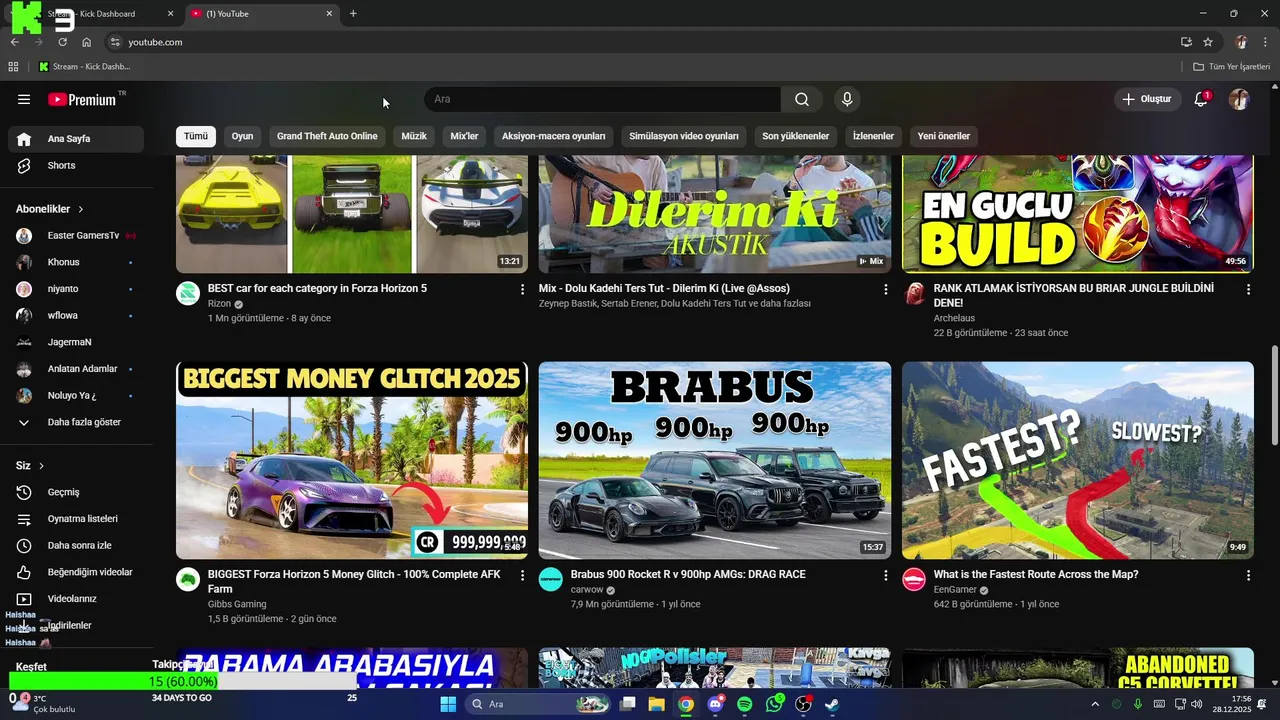
Task: Open JagermaN subscription channel
Action: [76, 342]
